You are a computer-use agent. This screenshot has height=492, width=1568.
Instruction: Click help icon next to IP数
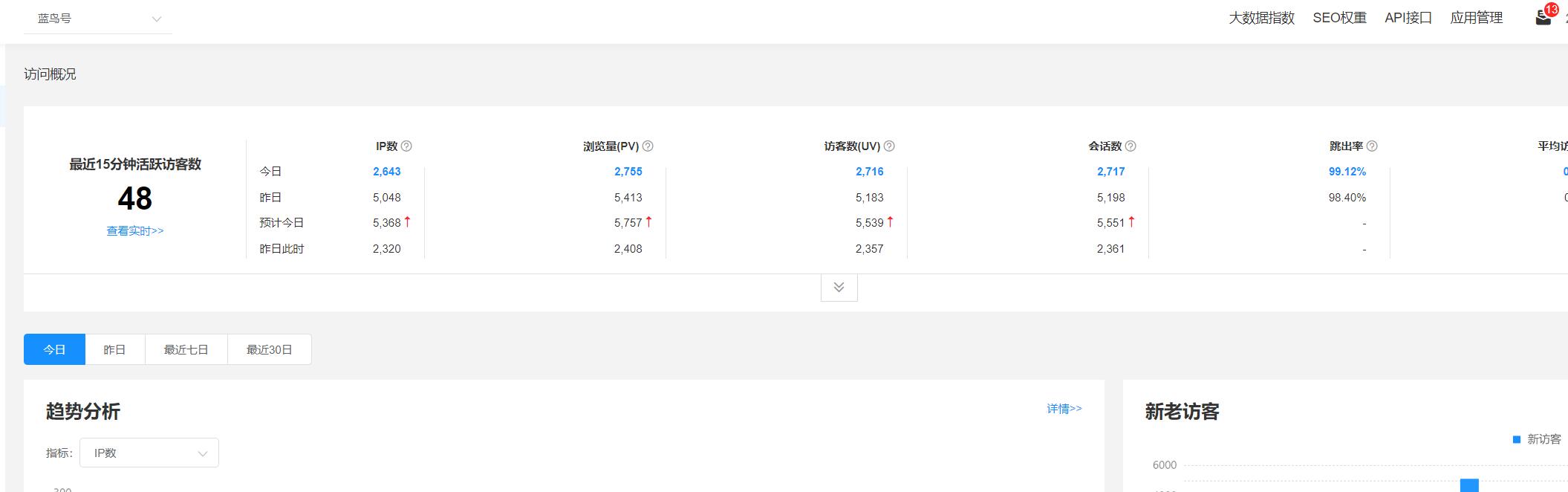pos(406,146)
